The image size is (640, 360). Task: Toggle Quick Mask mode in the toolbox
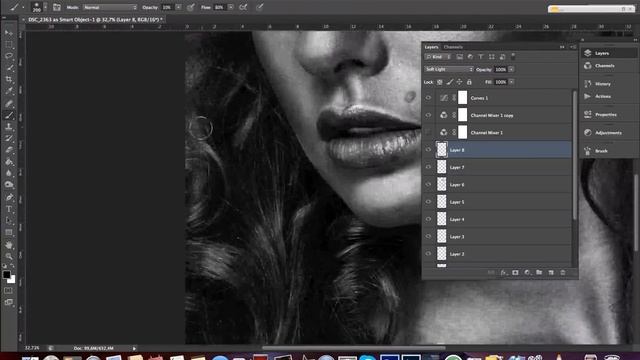click(9, 291)
